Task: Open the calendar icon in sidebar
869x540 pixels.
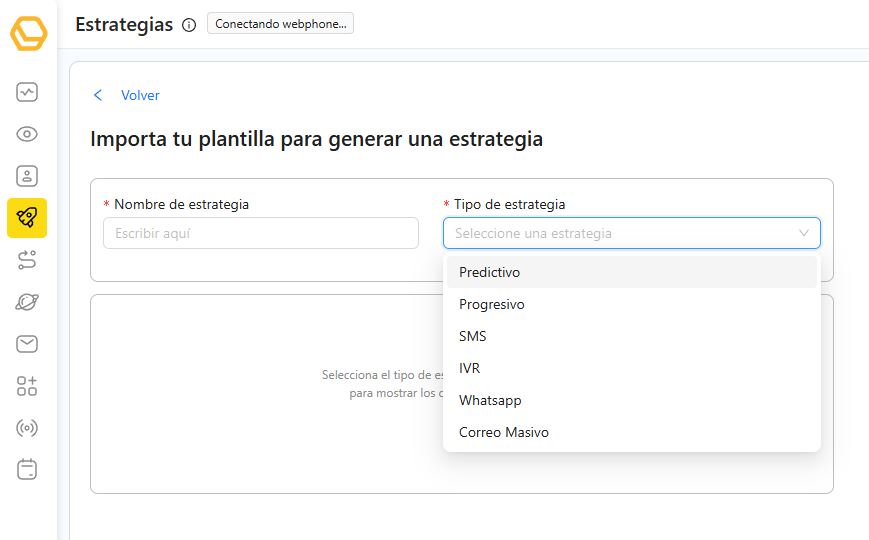Action: 27,469
